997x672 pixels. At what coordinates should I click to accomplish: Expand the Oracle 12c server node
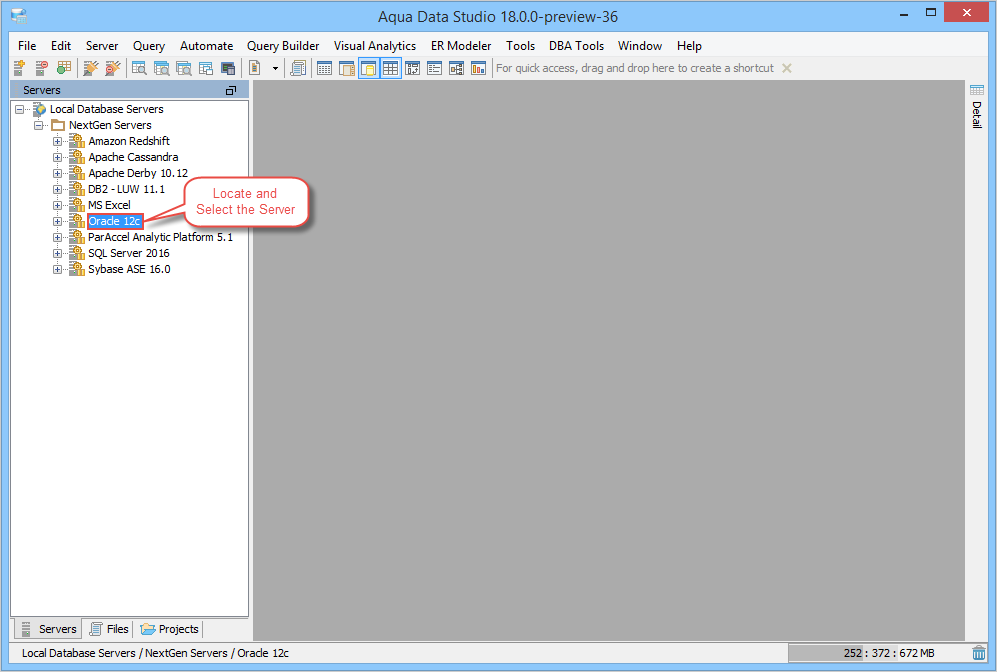pyautogui.click(x=57, y=221)
